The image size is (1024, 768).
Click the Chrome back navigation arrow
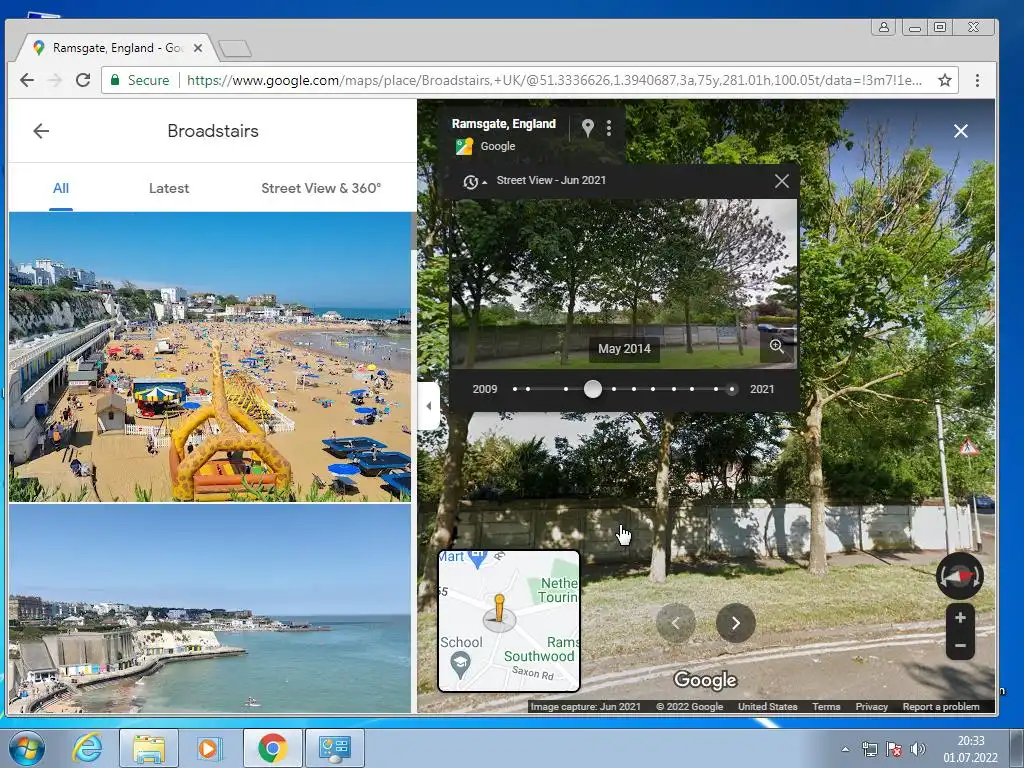pos(27,80)
